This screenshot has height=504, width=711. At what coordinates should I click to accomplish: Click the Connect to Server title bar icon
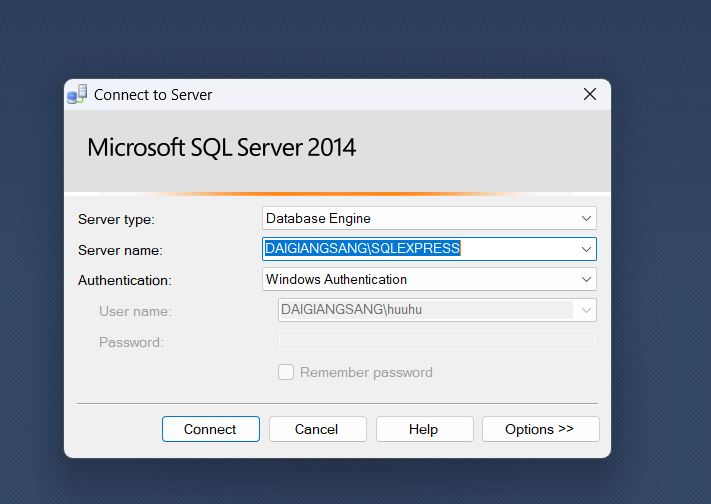pyautogui.click(x=77, y=95)
